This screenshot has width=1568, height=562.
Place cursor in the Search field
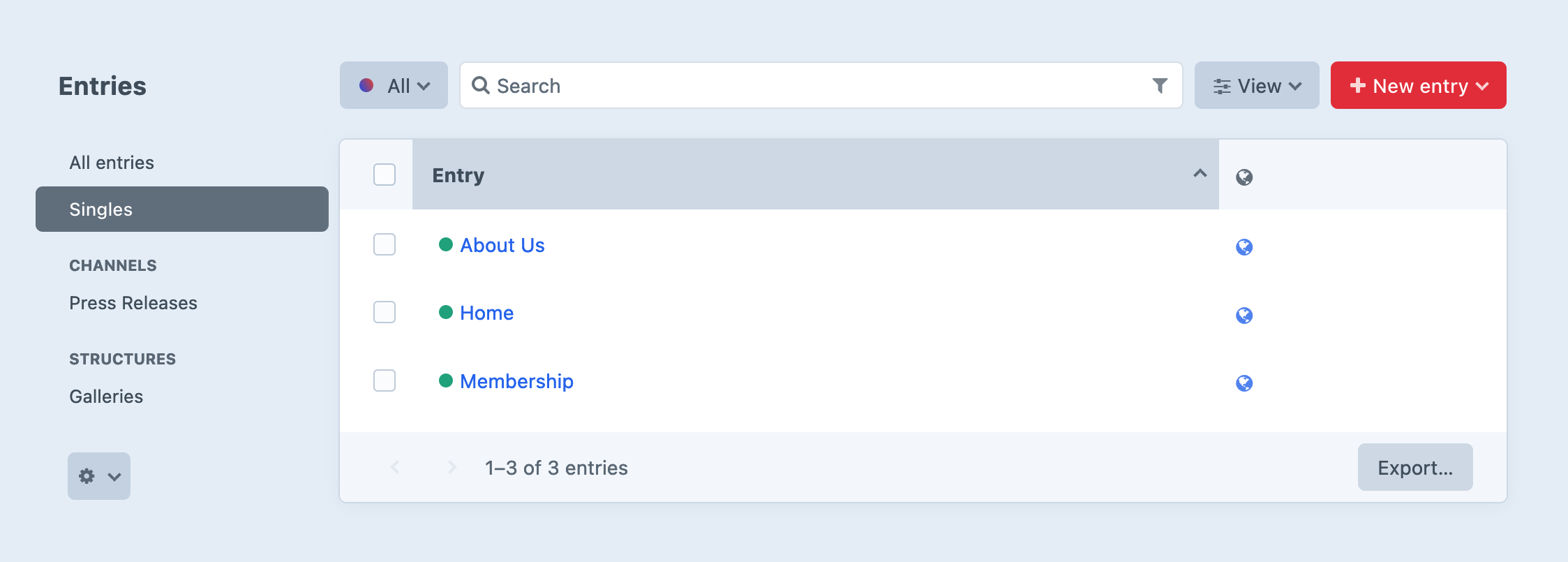[698, 85]
